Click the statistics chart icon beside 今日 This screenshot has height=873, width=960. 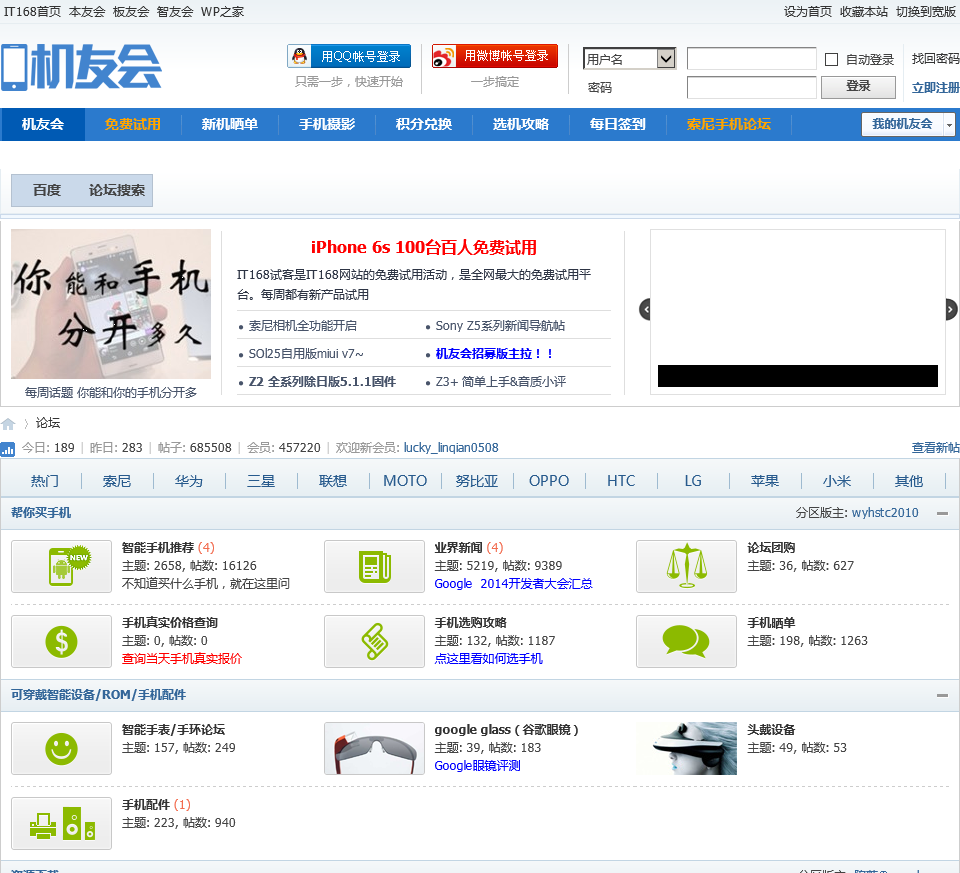tap(7, 449)
